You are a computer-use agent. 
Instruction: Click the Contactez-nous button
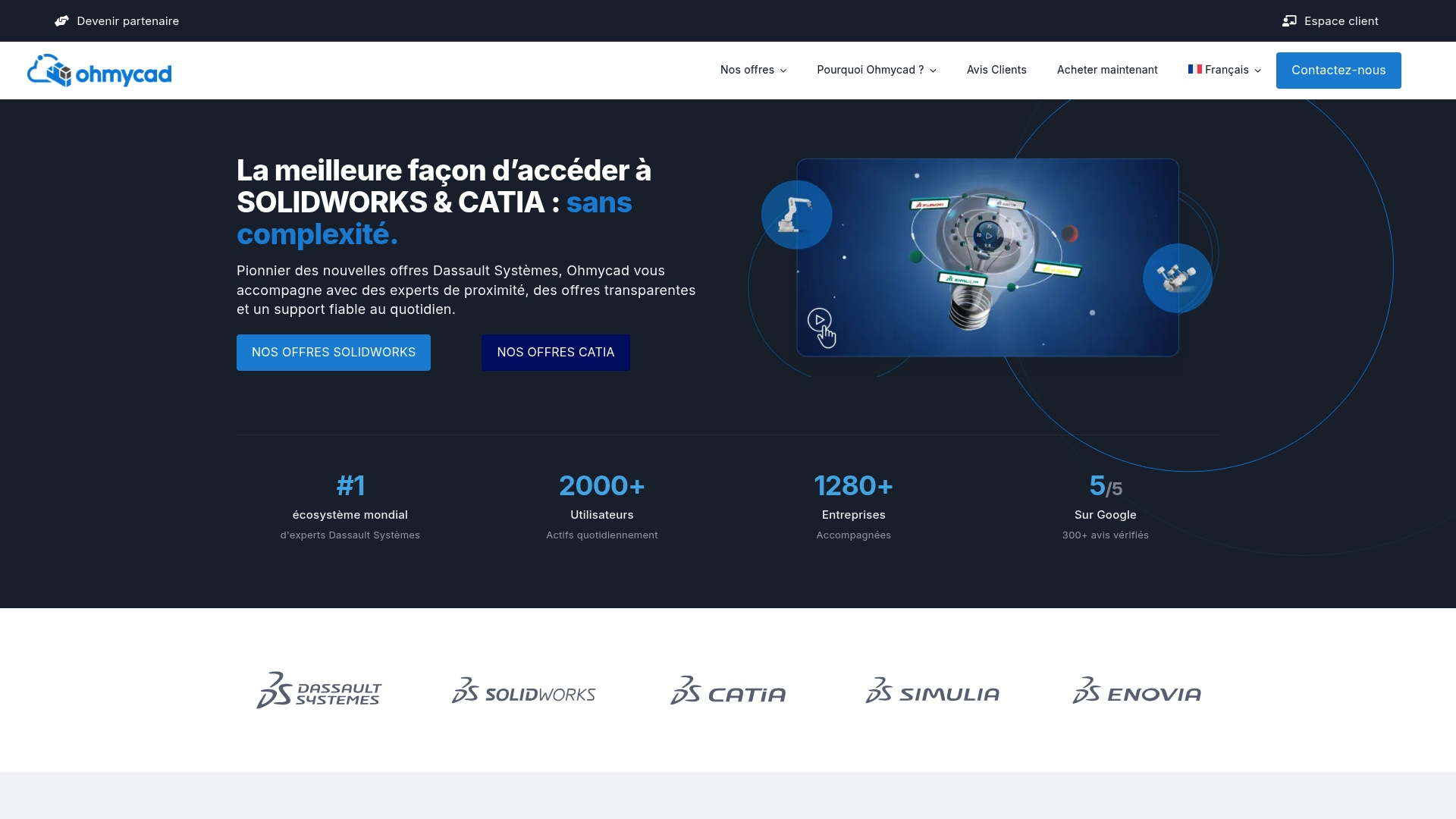1338,70
